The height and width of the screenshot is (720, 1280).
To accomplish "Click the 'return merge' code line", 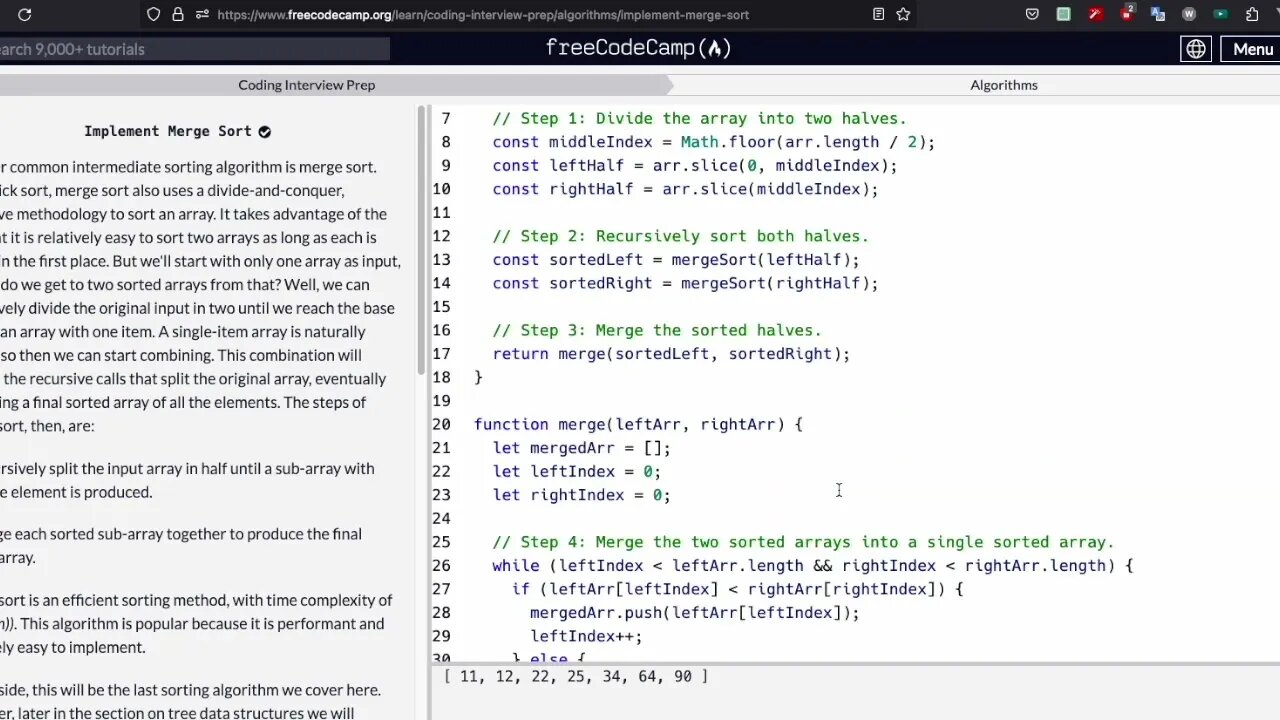I will (671, 353).
